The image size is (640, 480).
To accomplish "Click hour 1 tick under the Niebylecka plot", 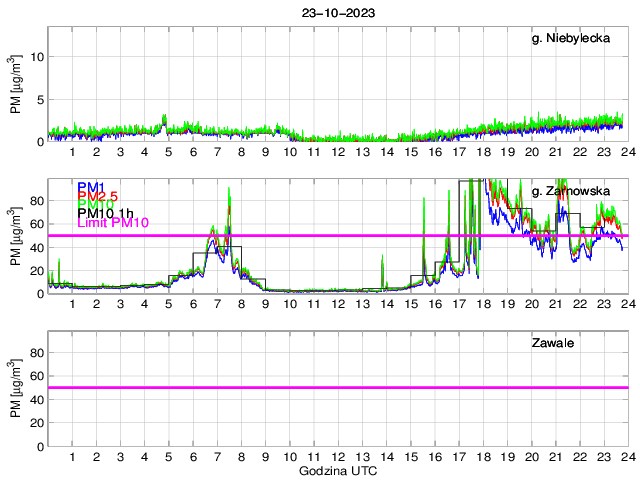I will point(72,152).
